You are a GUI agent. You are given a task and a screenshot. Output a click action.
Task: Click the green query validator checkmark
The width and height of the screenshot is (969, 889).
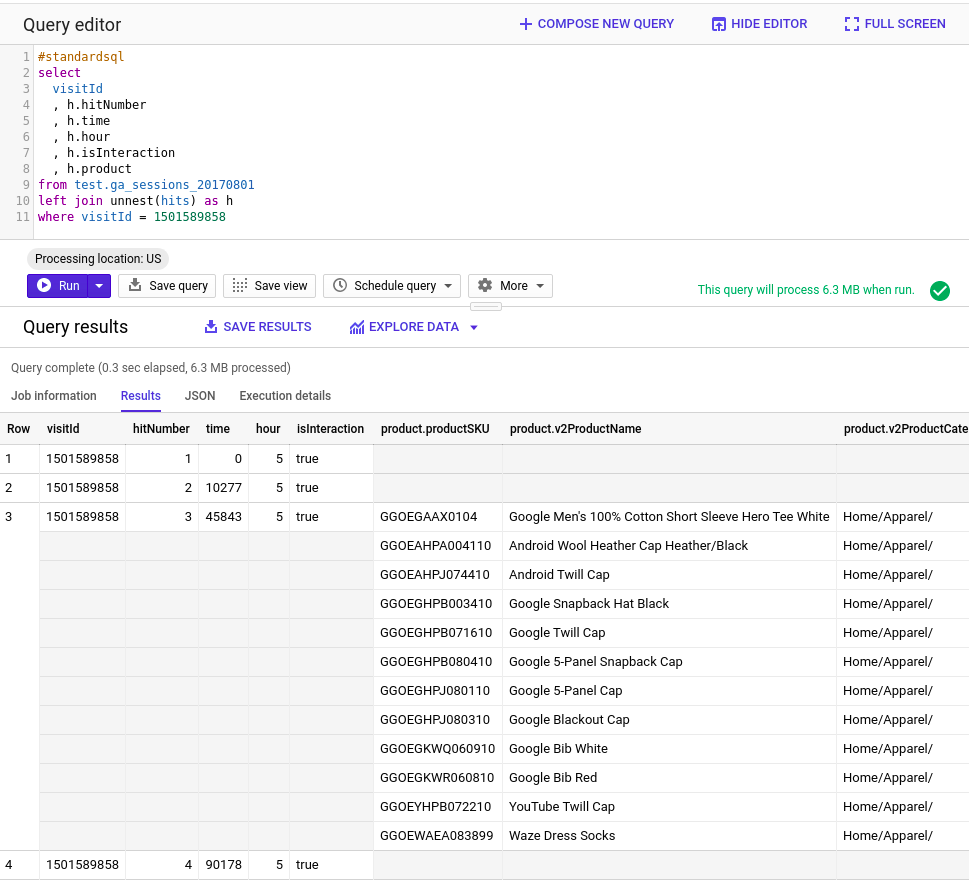939,289
